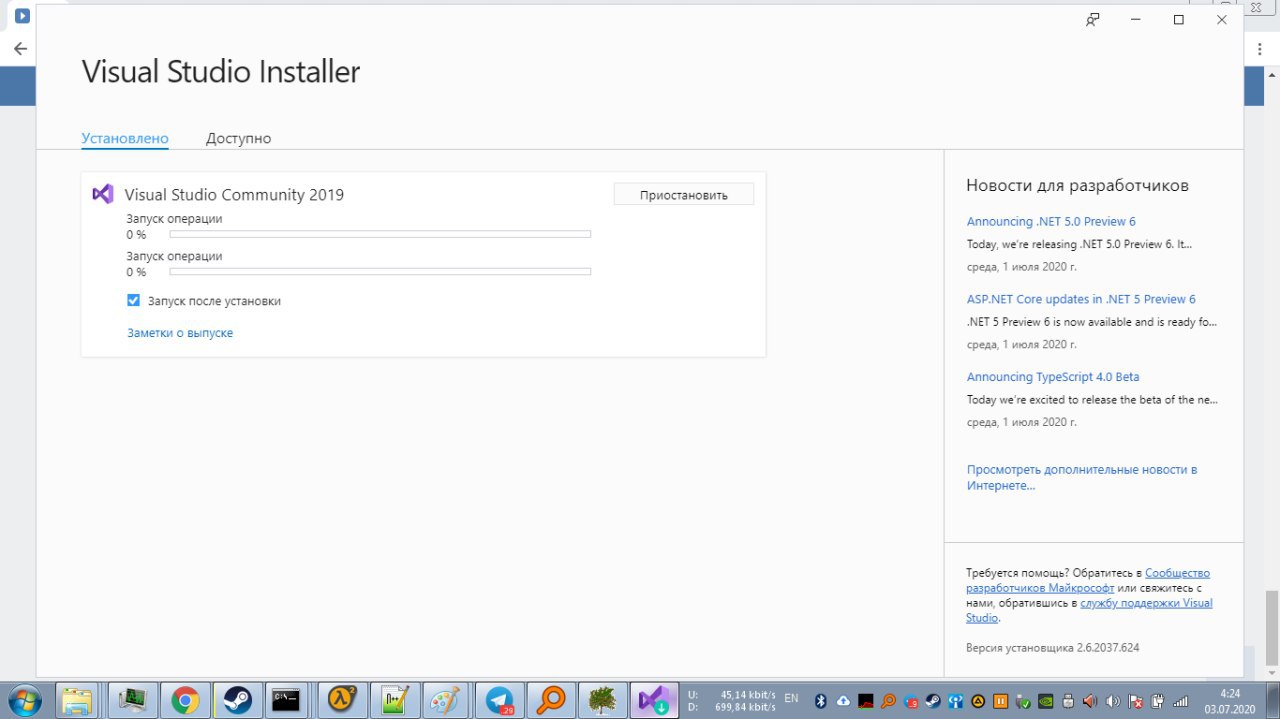1280x719 pixels.
Task: Click the power plug tray icon
Action: (x=1157, y=701)
